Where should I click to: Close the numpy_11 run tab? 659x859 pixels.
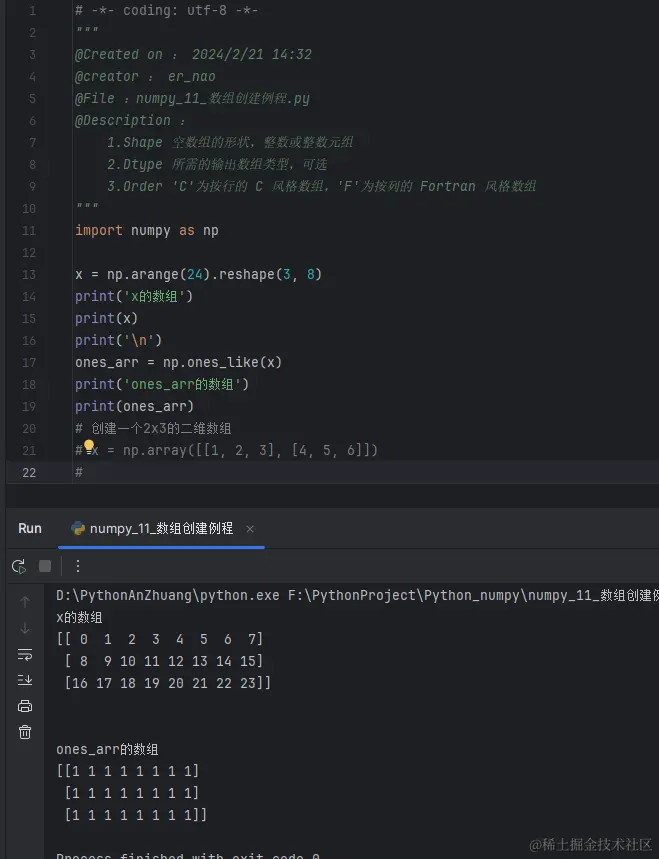(x=250, y=529)
